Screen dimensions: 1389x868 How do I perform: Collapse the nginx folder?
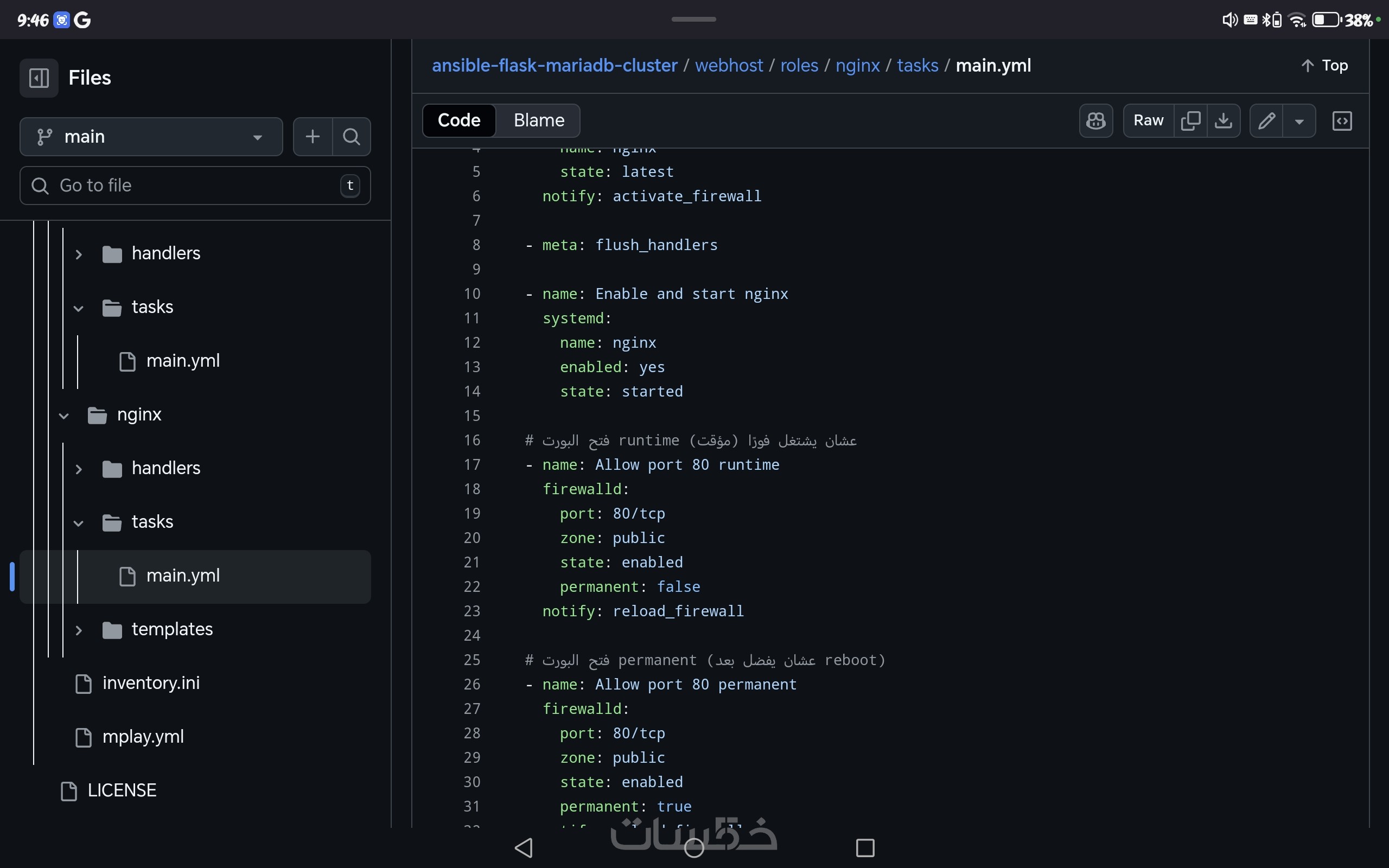point(64,415)
